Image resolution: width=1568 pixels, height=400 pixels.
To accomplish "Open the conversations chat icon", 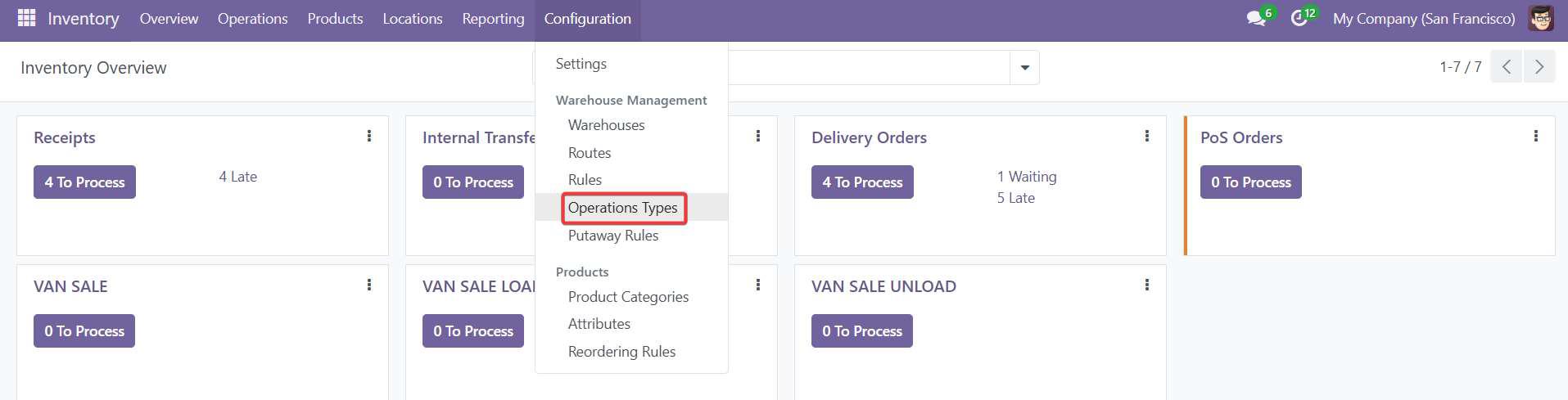I will [x=1255, y=19].
